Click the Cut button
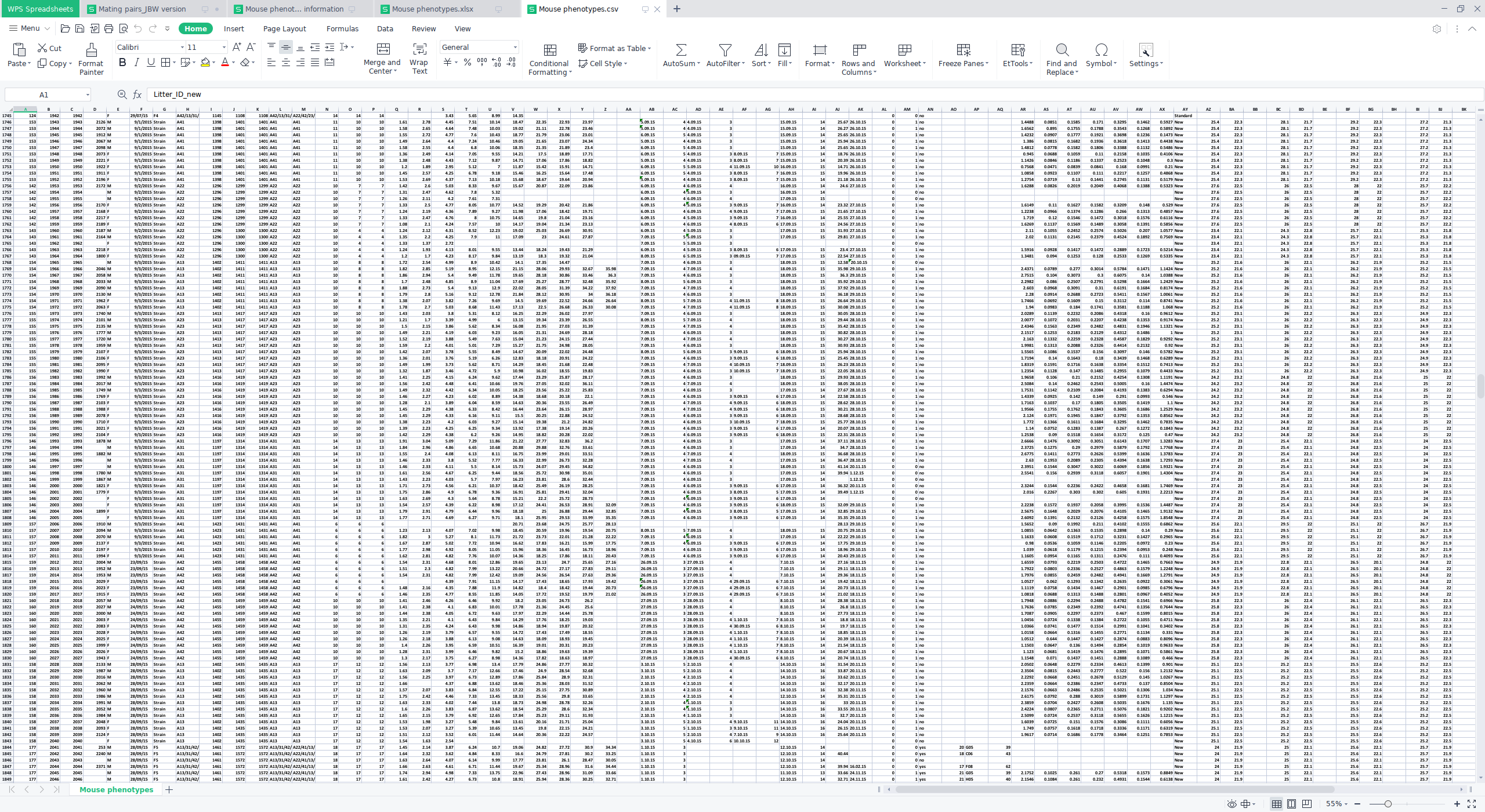The width and height of the screenshot is (1485, 812). pyautogui.click(x=50, y=48)
